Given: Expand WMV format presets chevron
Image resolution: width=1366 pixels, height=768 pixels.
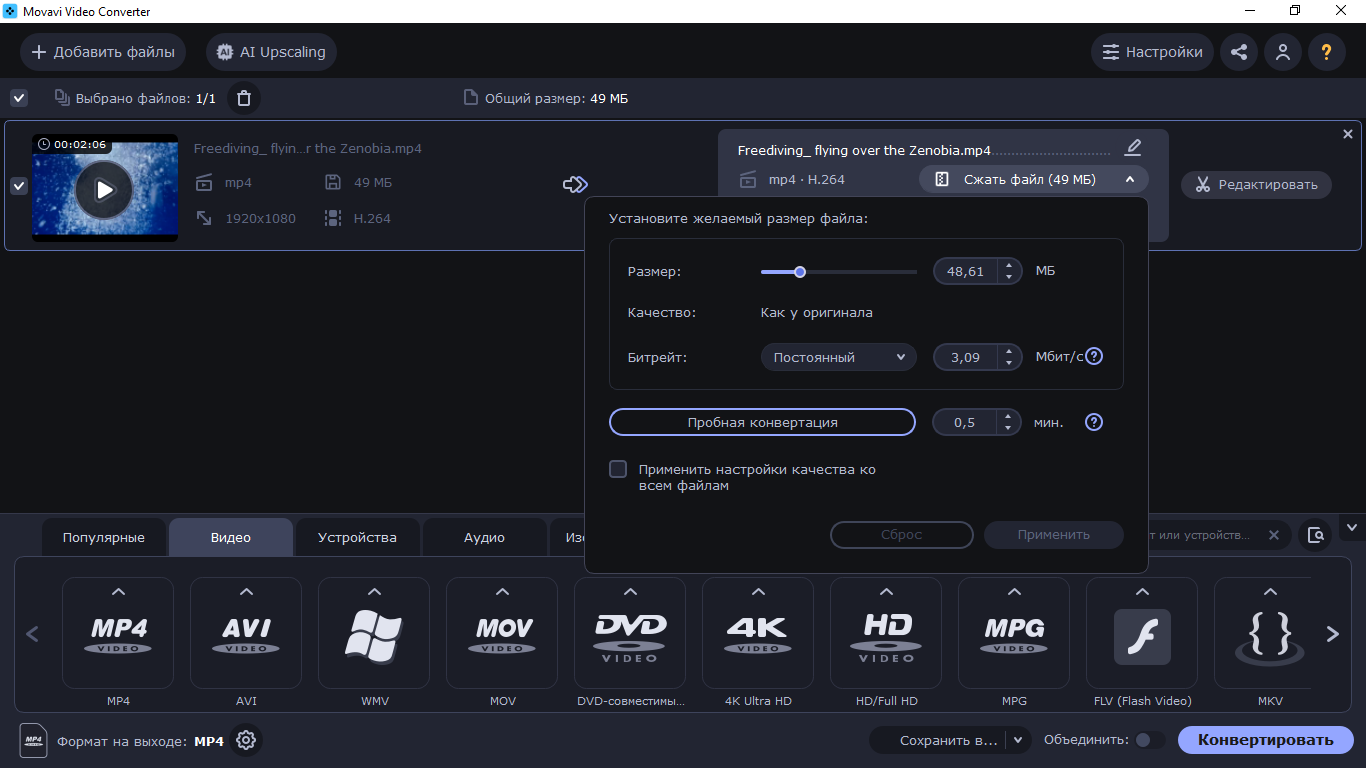Looking at the screenshot, I should click(x=374, y=592).
